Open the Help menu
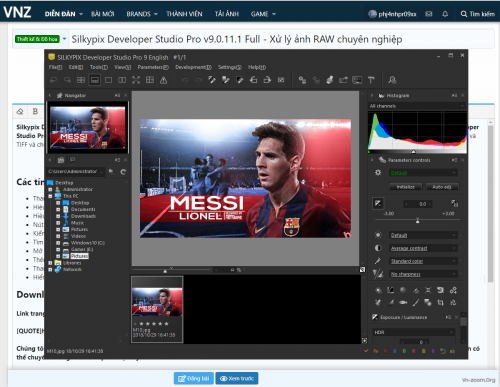Viewport: 500px width, 387px height. (x=257, y=67)
